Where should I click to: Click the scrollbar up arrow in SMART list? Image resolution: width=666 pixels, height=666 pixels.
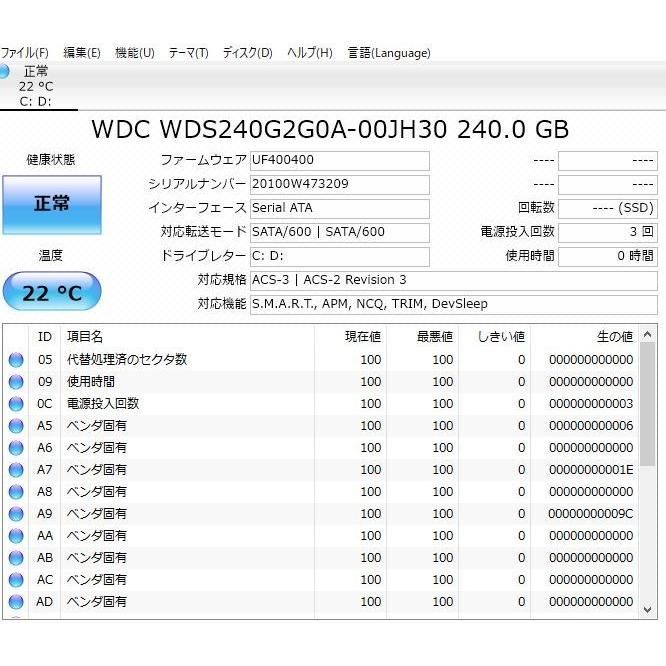[647, 334]
